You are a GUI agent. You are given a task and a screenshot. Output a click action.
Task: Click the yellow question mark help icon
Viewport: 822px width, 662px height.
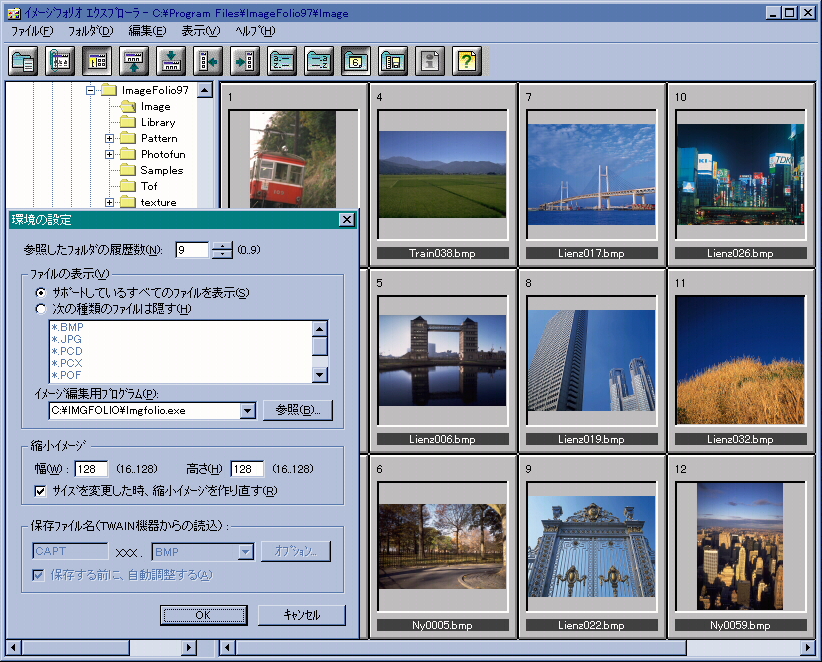tap(465, 61)
